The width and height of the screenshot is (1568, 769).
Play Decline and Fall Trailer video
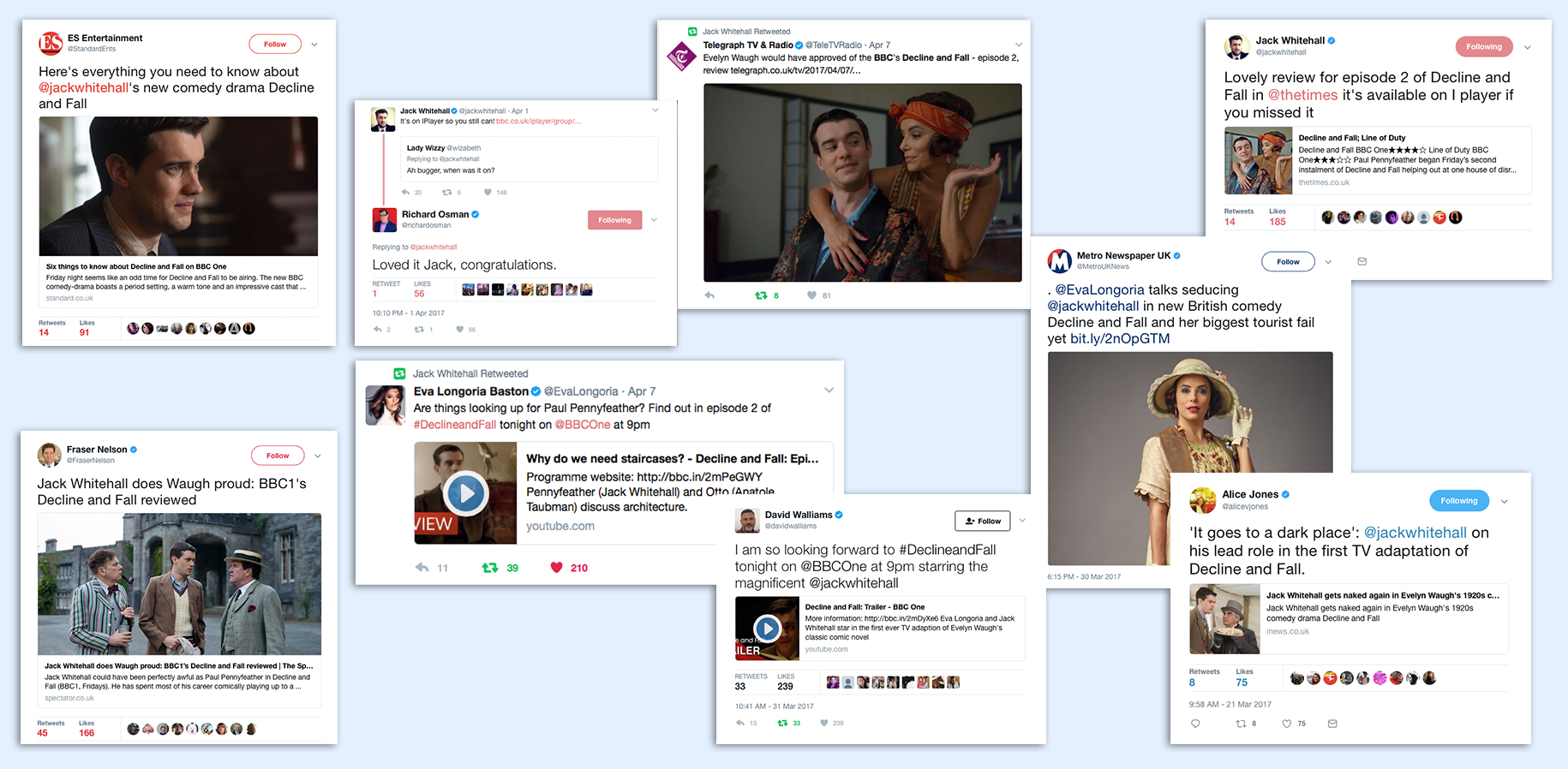pyautogui.click(x=767, y=629)
